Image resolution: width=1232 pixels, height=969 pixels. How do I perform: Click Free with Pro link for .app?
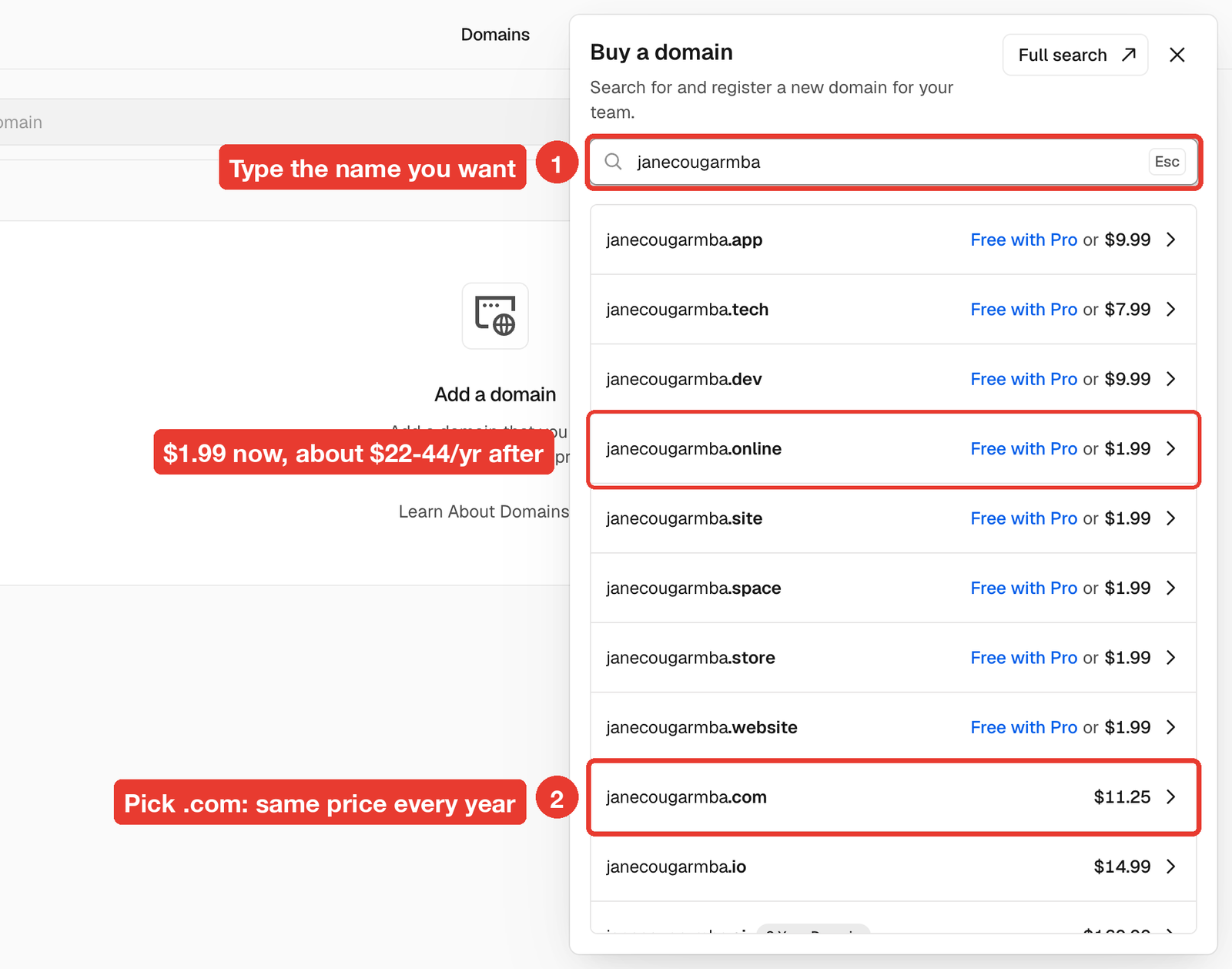tap(1023, 240)
